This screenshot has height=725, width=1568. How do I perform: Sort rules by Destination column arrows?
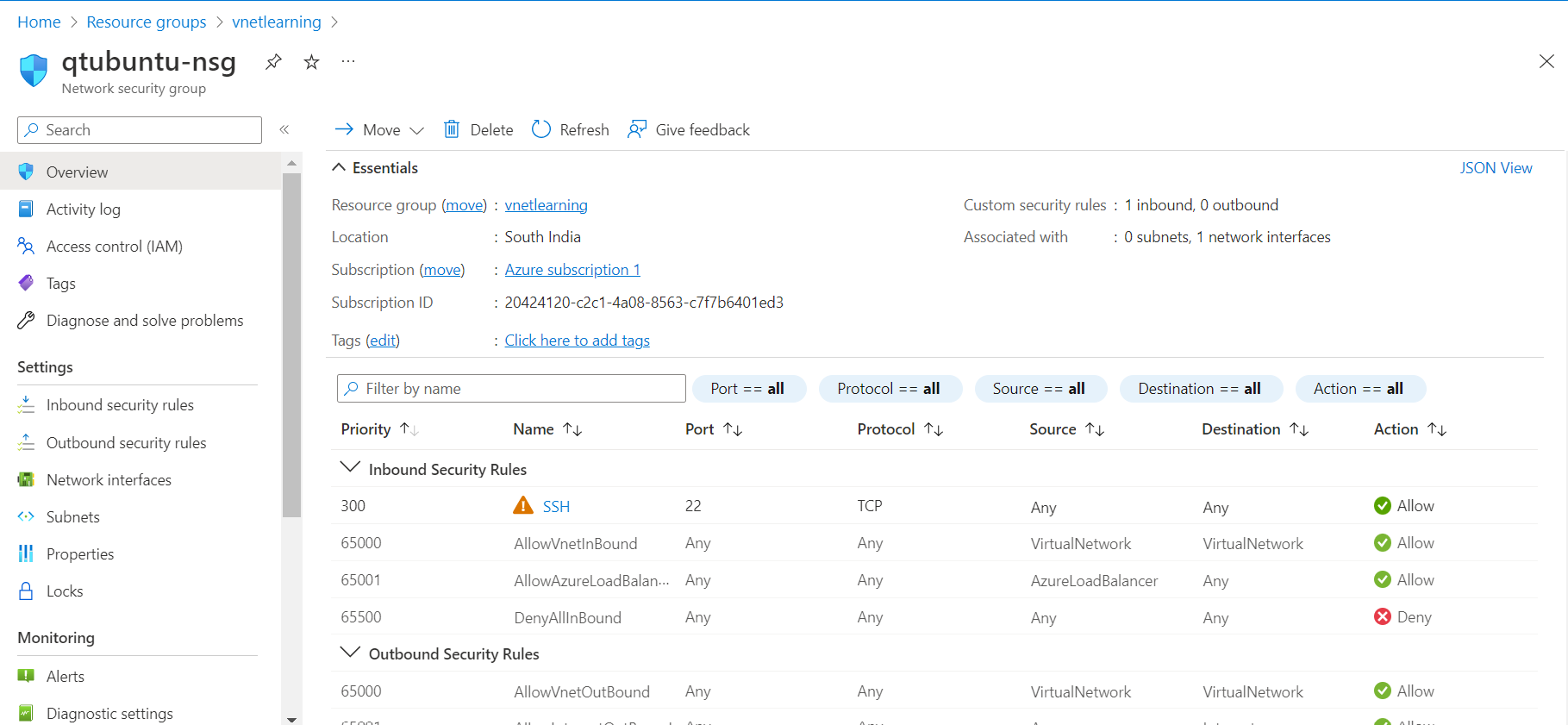[x=1299, y=429]
